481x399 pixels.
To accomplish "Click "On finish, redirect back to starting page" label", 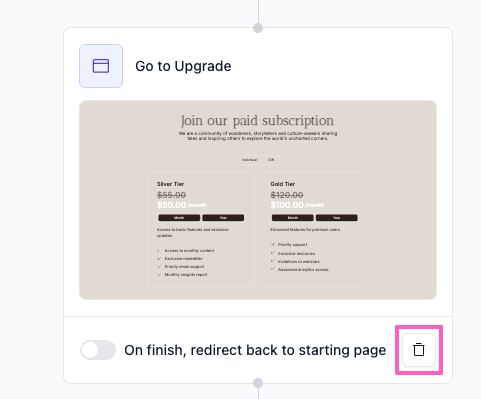I will coord(255,350).
